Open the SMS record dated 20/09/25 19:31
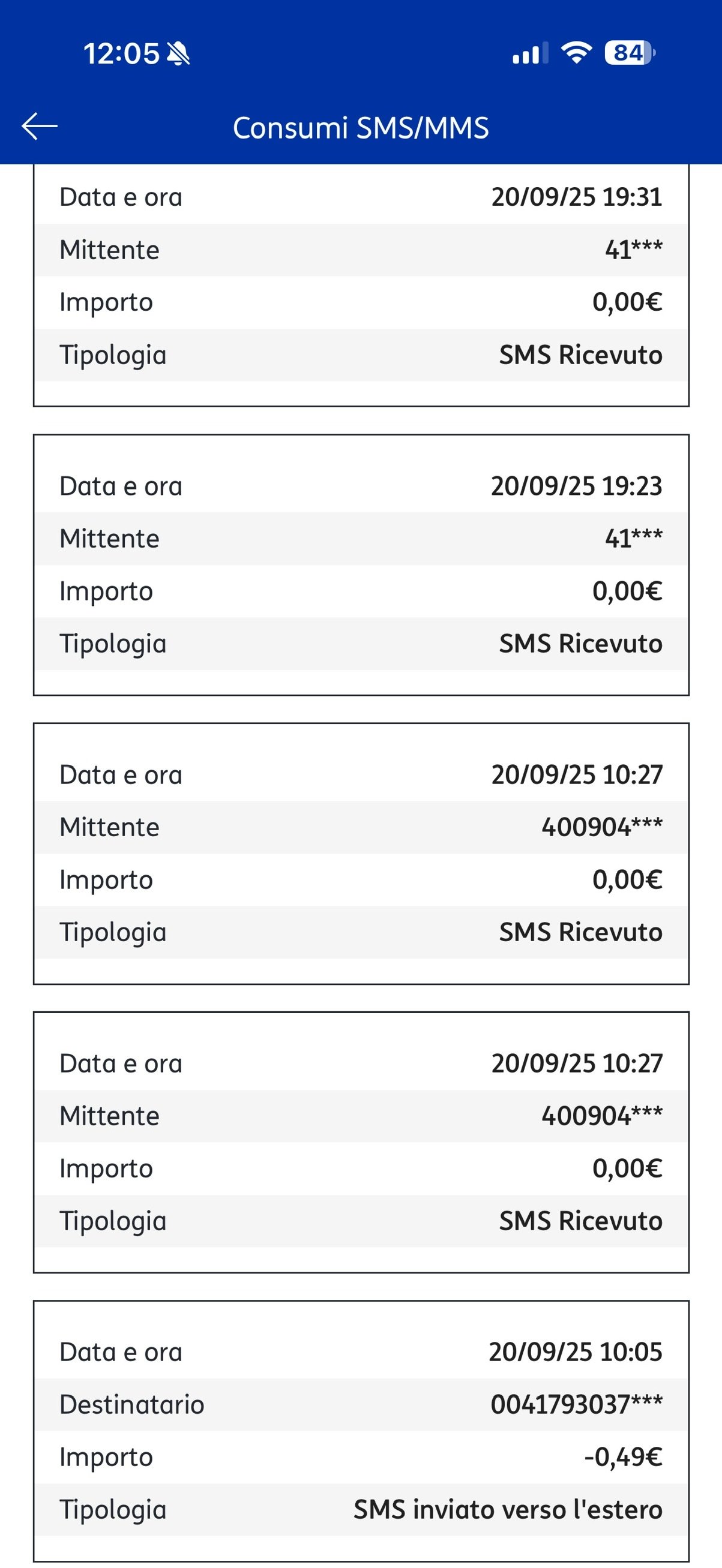This screenshot has height=1568, width=722. pos(360,284)
